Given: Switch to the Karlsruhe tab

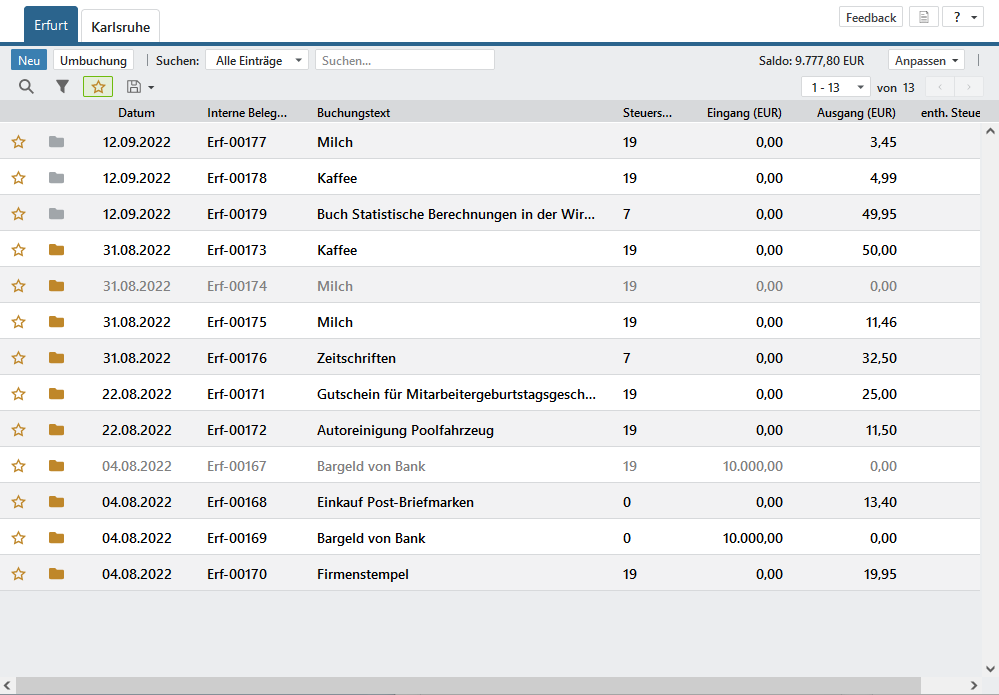Looking at the screenshot, I should point(120,27).
